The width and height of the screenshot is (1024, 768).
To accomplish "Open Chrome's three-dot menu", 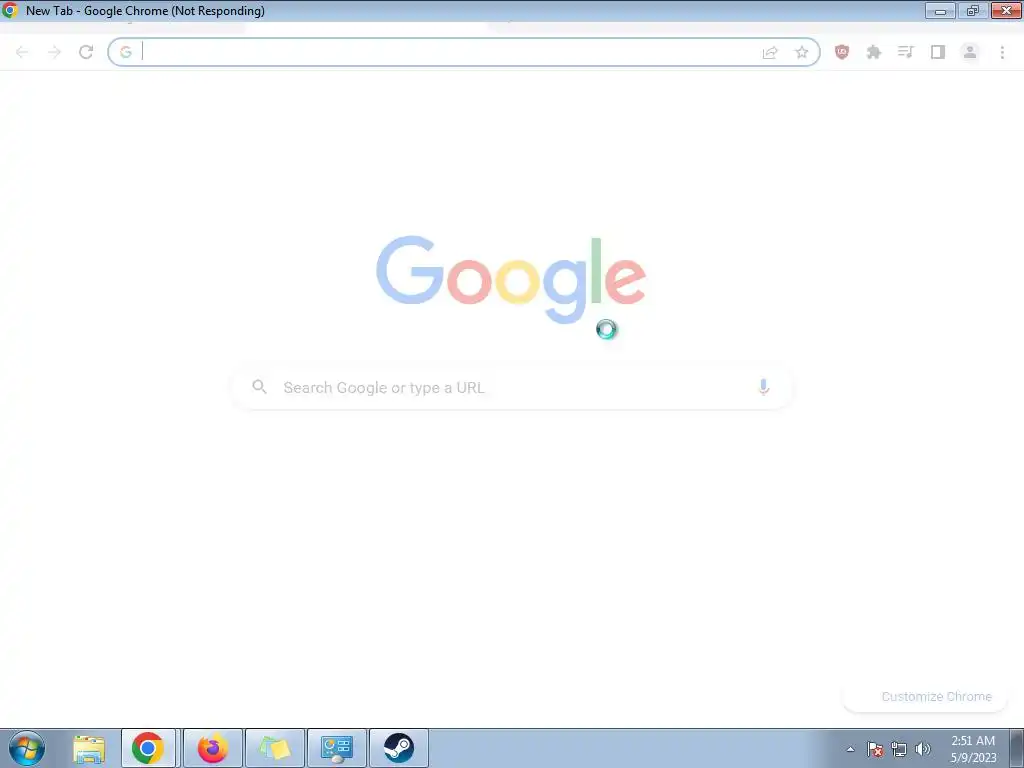I will (x=1002, y=52).
